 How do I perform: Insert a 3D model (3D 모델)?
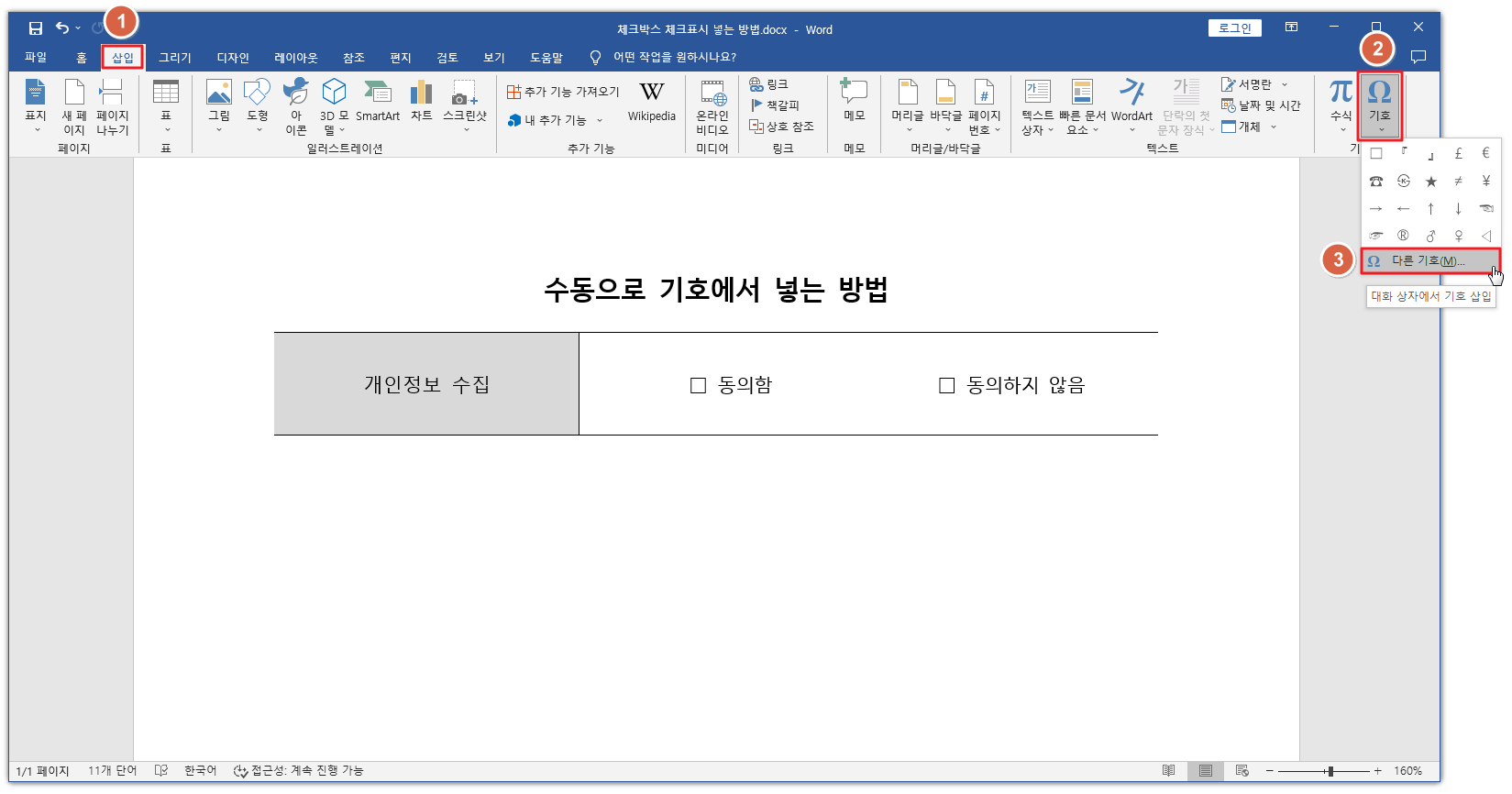pyautogui.click(x=334, y=106)
